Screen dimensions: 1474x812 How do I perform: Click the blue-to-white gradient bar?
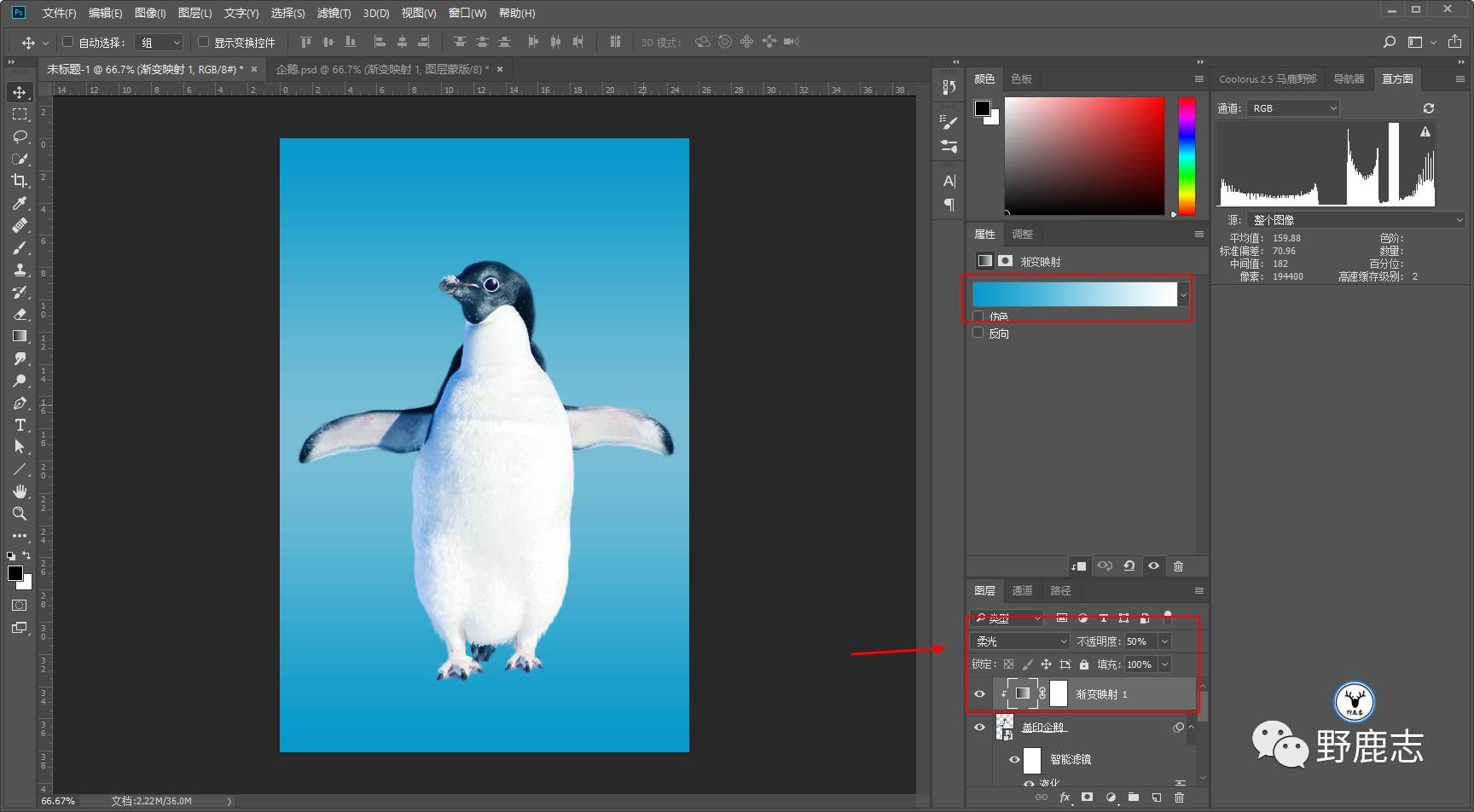1074,295
